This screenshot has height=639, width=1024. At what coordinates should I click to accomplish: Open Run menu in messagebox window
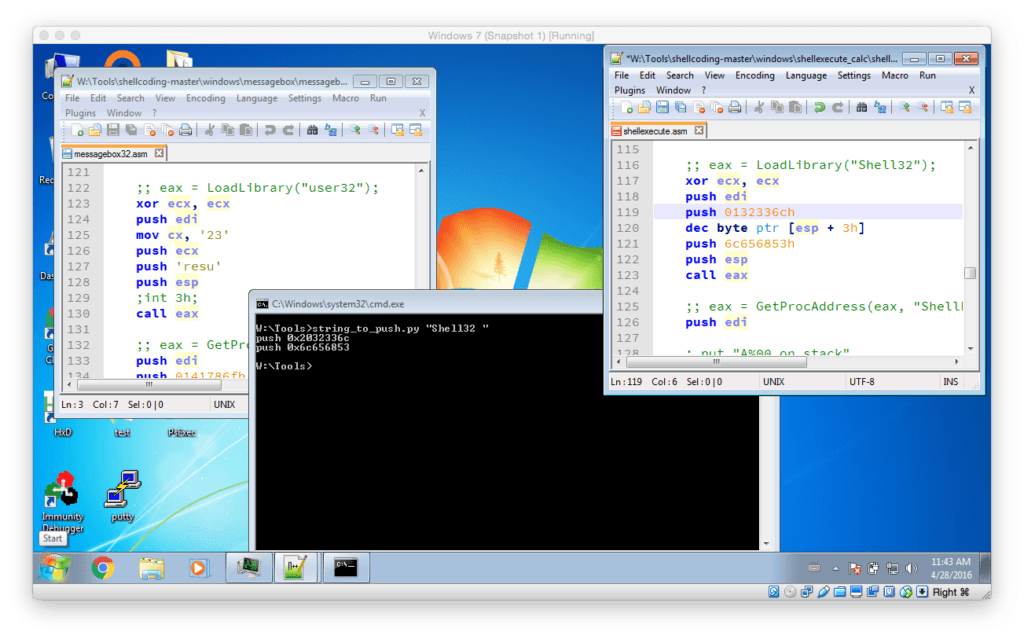coord(378,99)
